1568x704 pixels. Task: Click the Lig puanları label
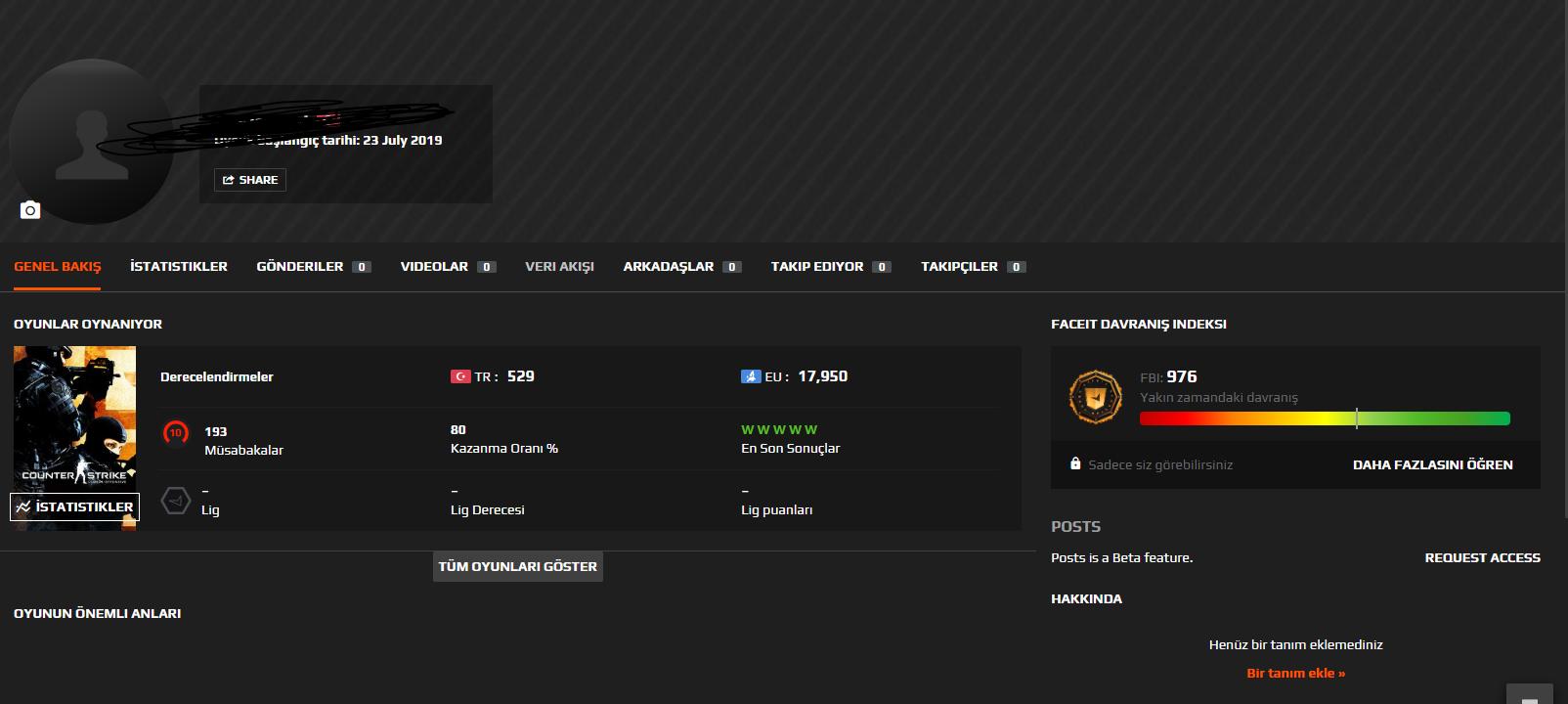(x=776, y=509)
